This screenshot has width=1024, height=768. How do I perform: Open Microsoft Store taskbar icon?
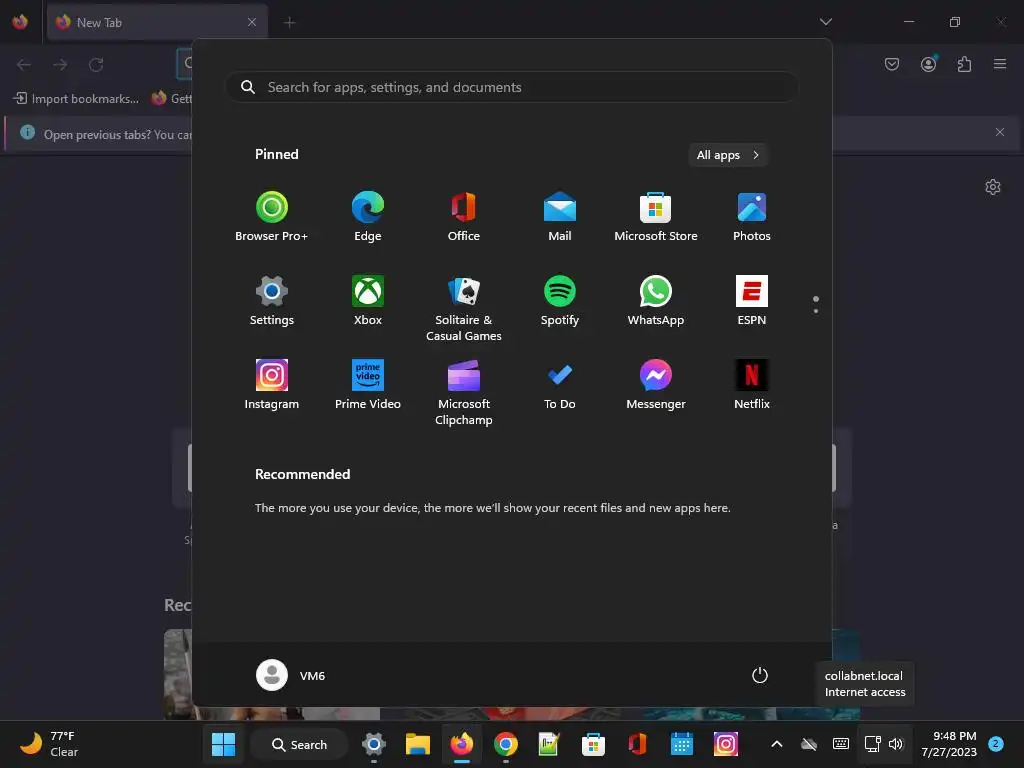[593, 744]
